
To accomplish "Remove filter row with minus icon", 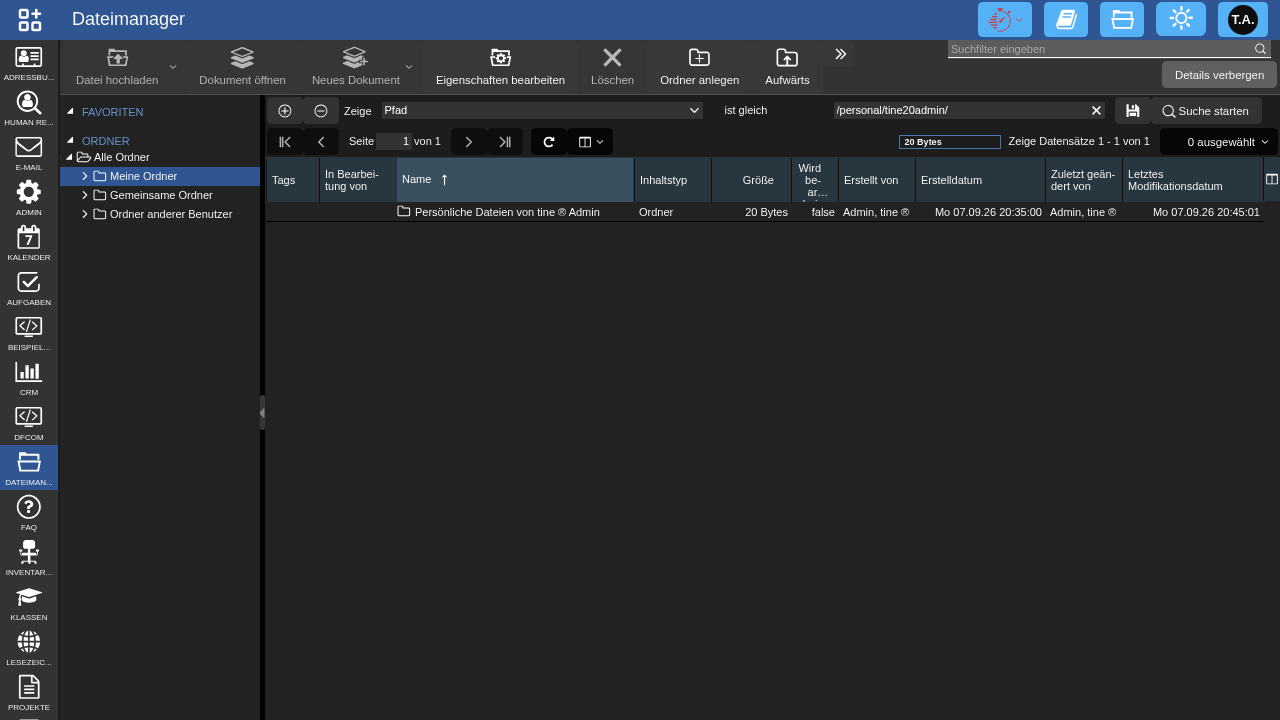I will pyautogui.click(x=321, y=111).
